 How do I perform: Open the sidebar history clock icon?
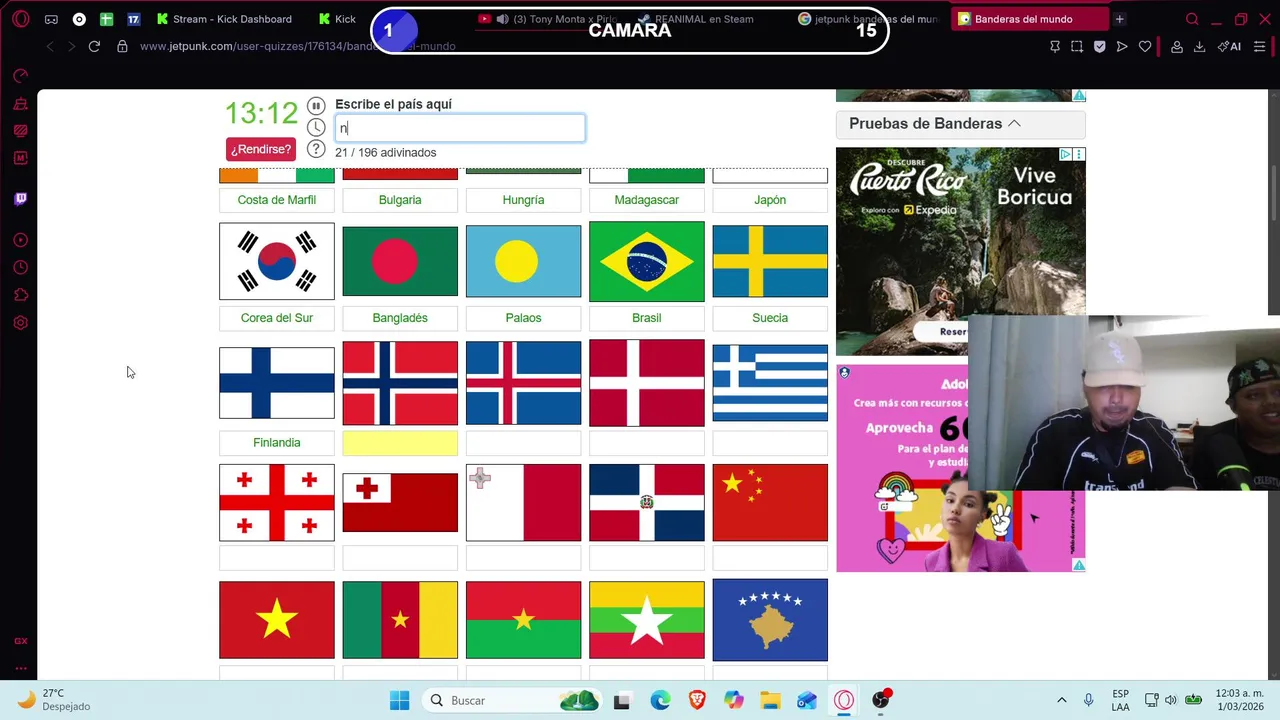click(21, 268)
